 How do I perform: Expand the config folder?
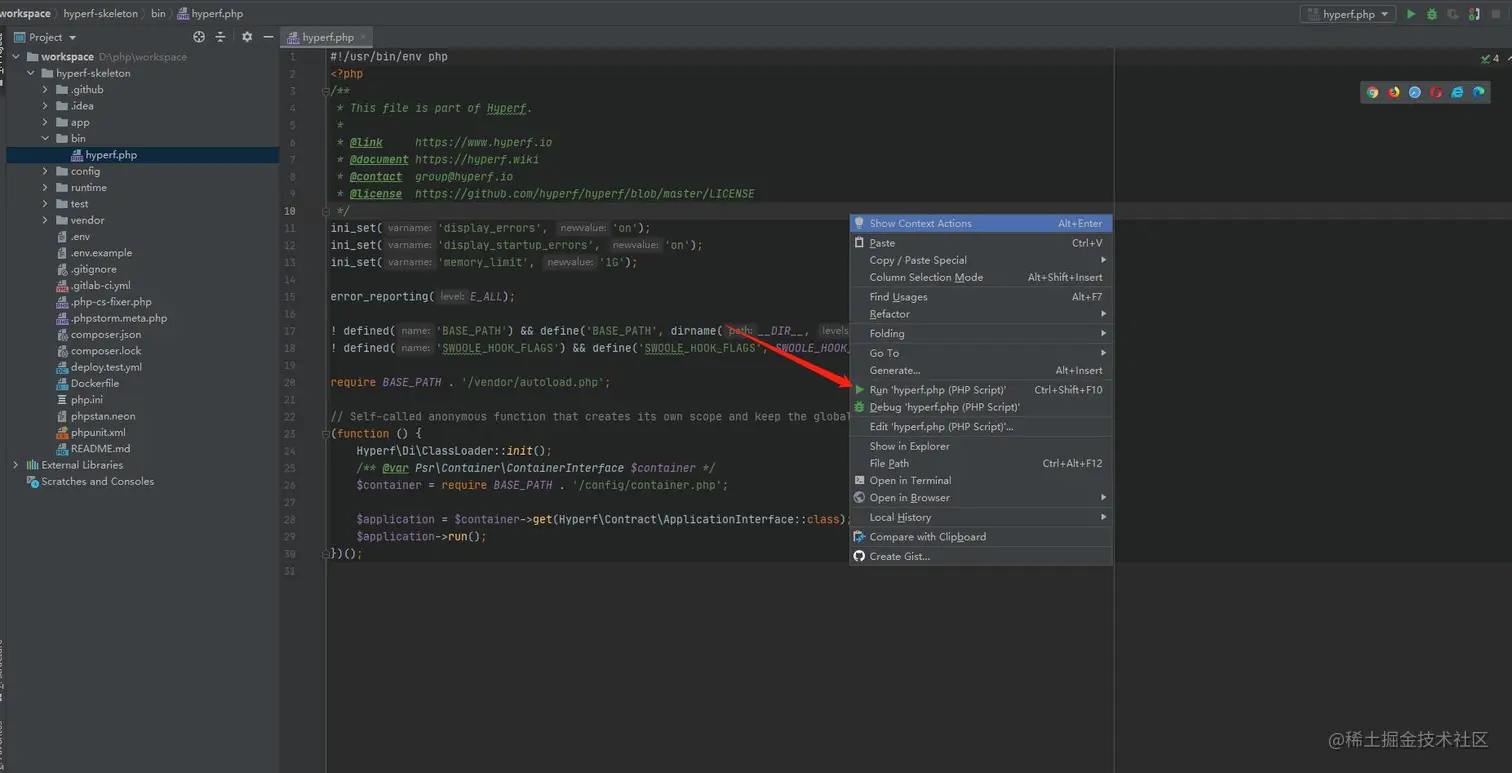pyautogui.click(x=46, y=171)
